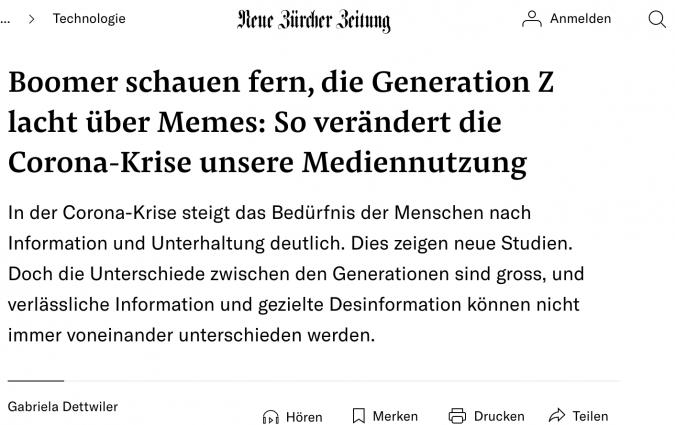Click the share arrow icon for Teilen
Screen dimensions: 675x425
[557, 416]
